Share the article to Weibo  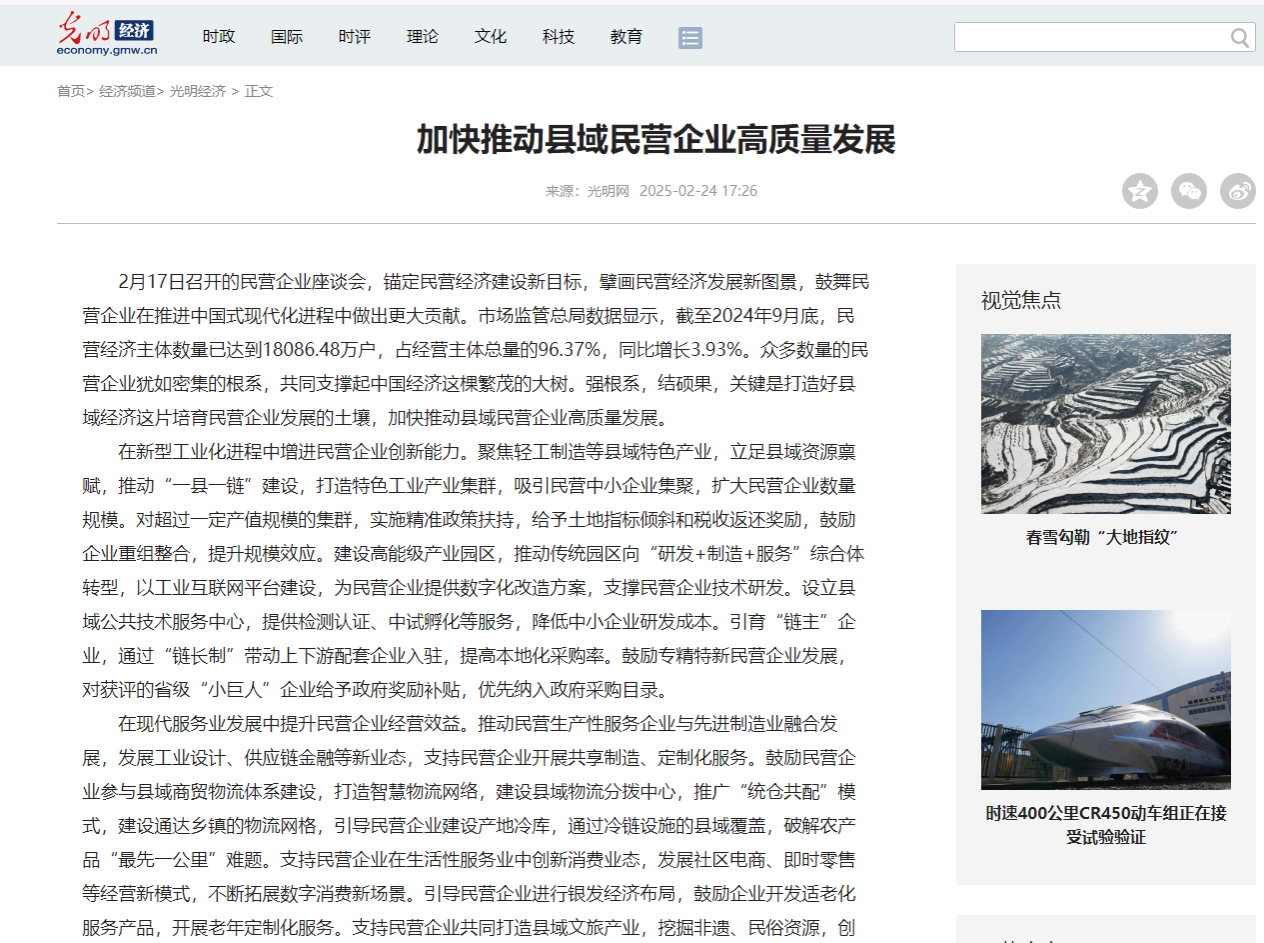[1237, 190]
